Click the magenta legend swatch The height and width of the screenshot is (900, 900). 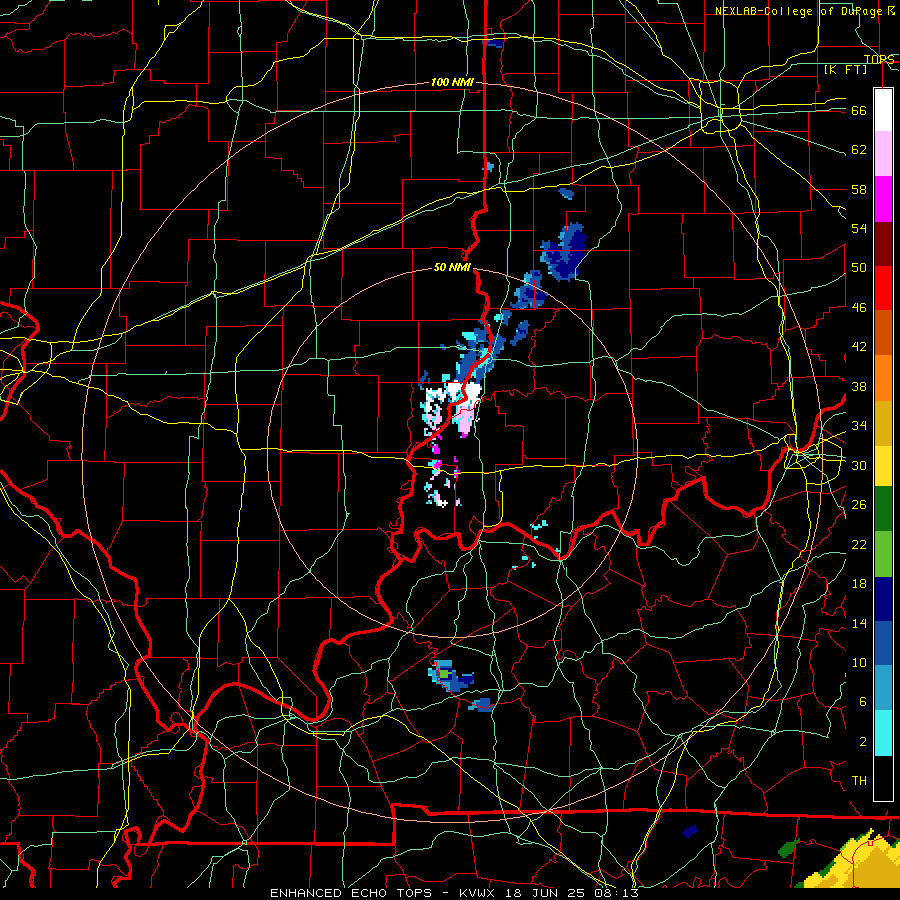[x=883, y=199]
